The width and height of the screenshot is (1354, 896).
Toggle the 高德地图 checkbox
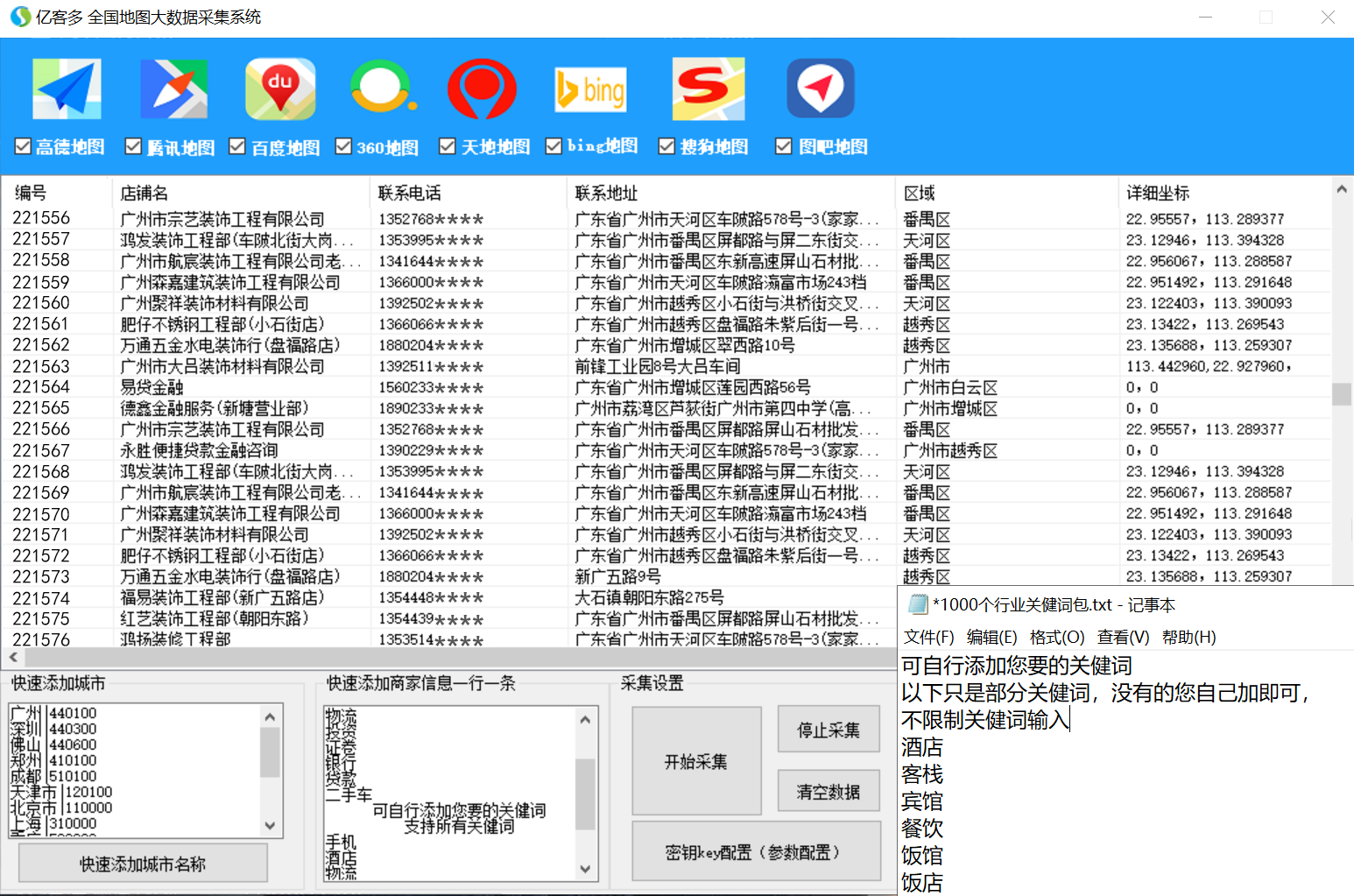pyautogui.click(x=22, y=145)
